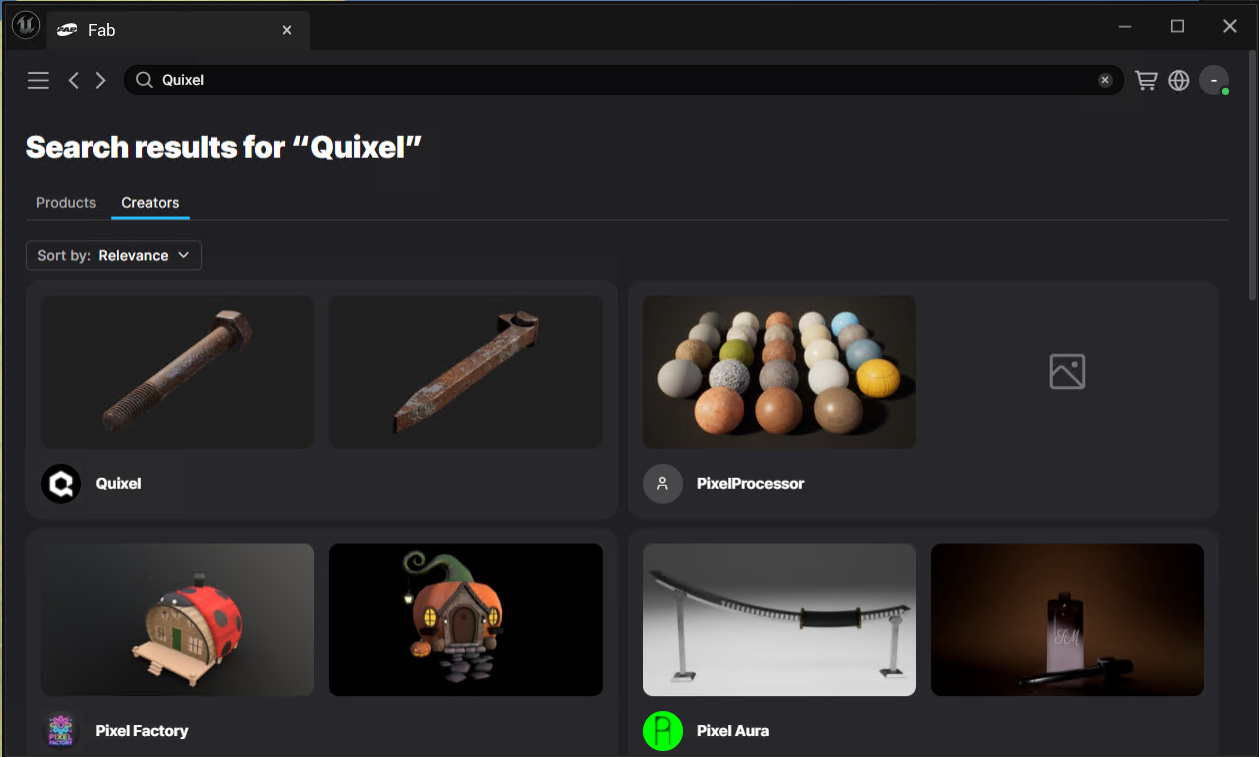
Task: Open the Pixel Aura creator name link
Action: click(x=733, y=731)
